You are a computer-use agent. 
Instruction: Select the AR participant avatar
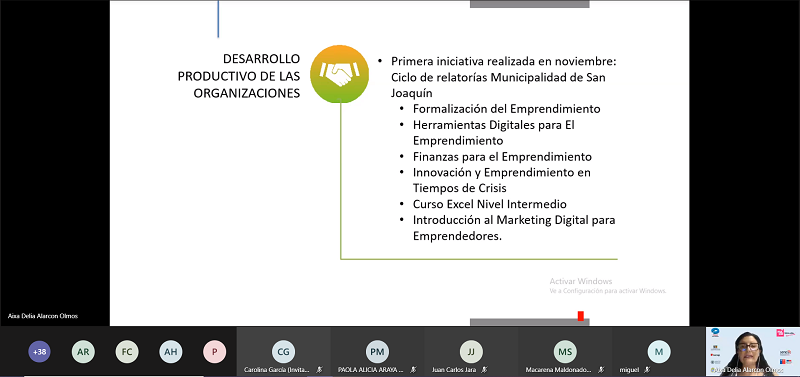pyautogui.click(x=83, y=351)
